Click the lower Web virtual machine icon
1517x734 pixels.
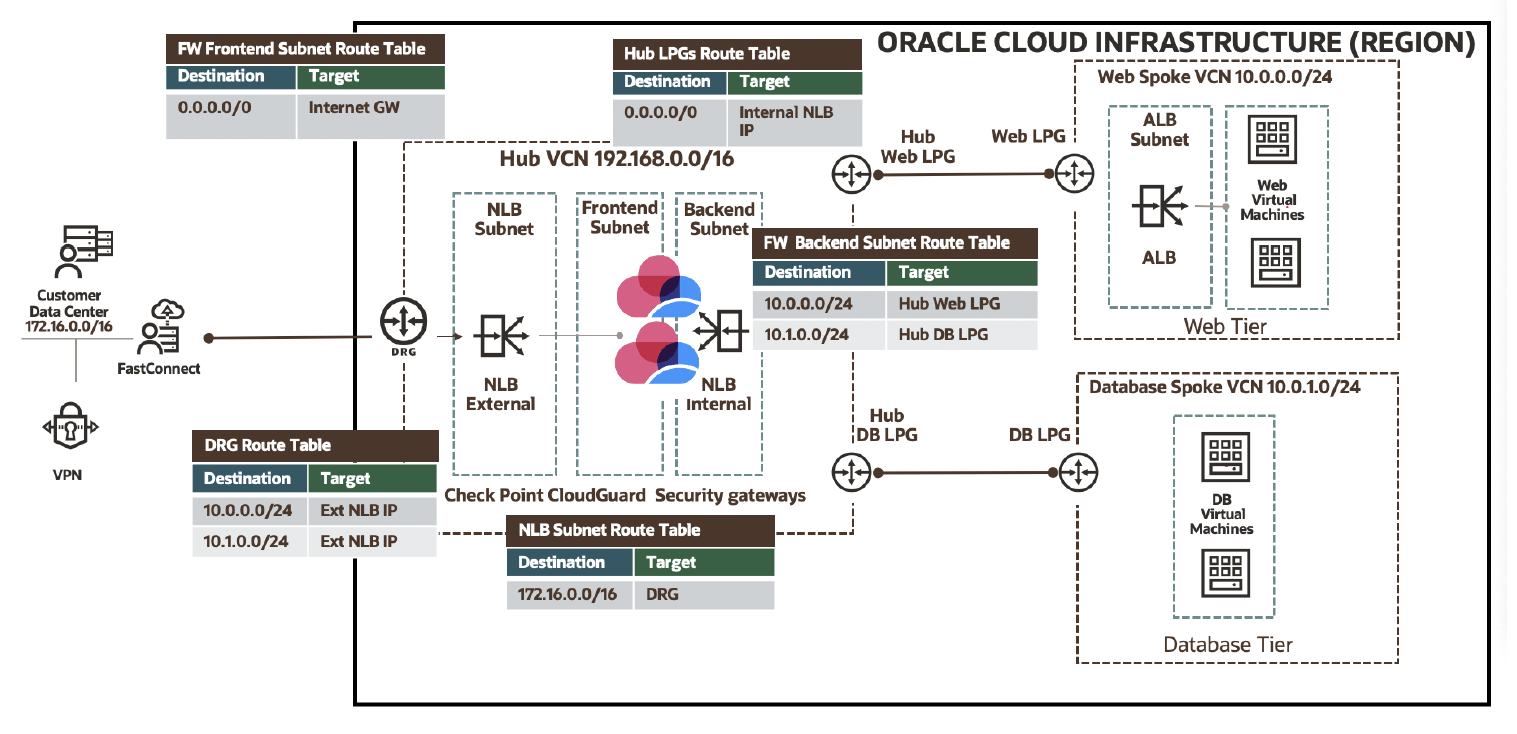pos(1274,263)
